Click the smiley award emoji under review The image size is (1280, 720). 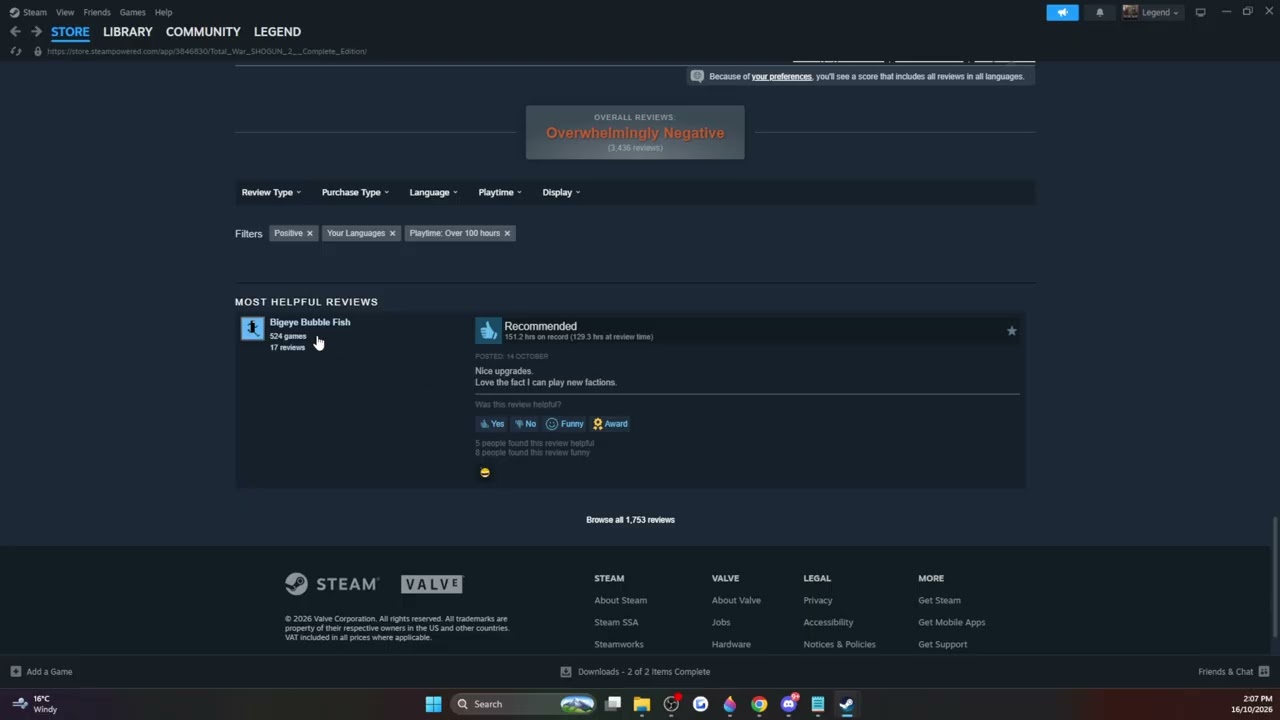pos(485,473)
